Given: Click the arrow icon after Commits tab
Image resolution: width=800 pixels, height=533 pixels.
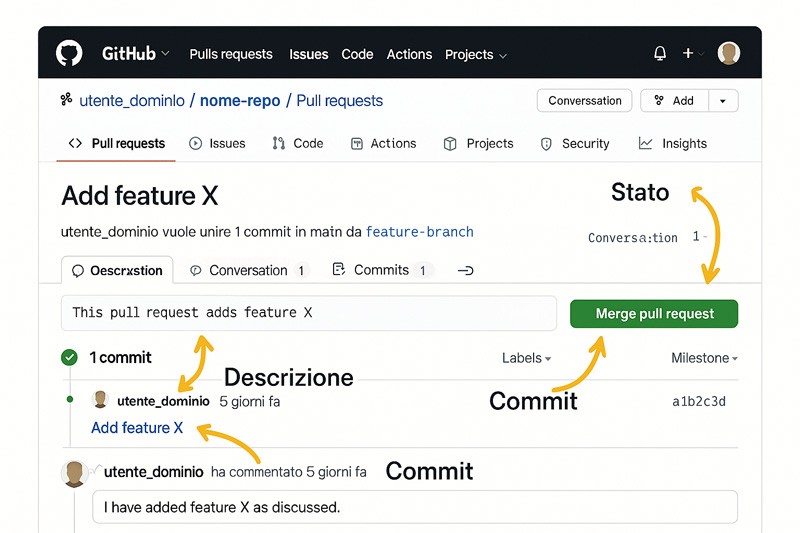Looking at the screenshot, I should (465, 270).
